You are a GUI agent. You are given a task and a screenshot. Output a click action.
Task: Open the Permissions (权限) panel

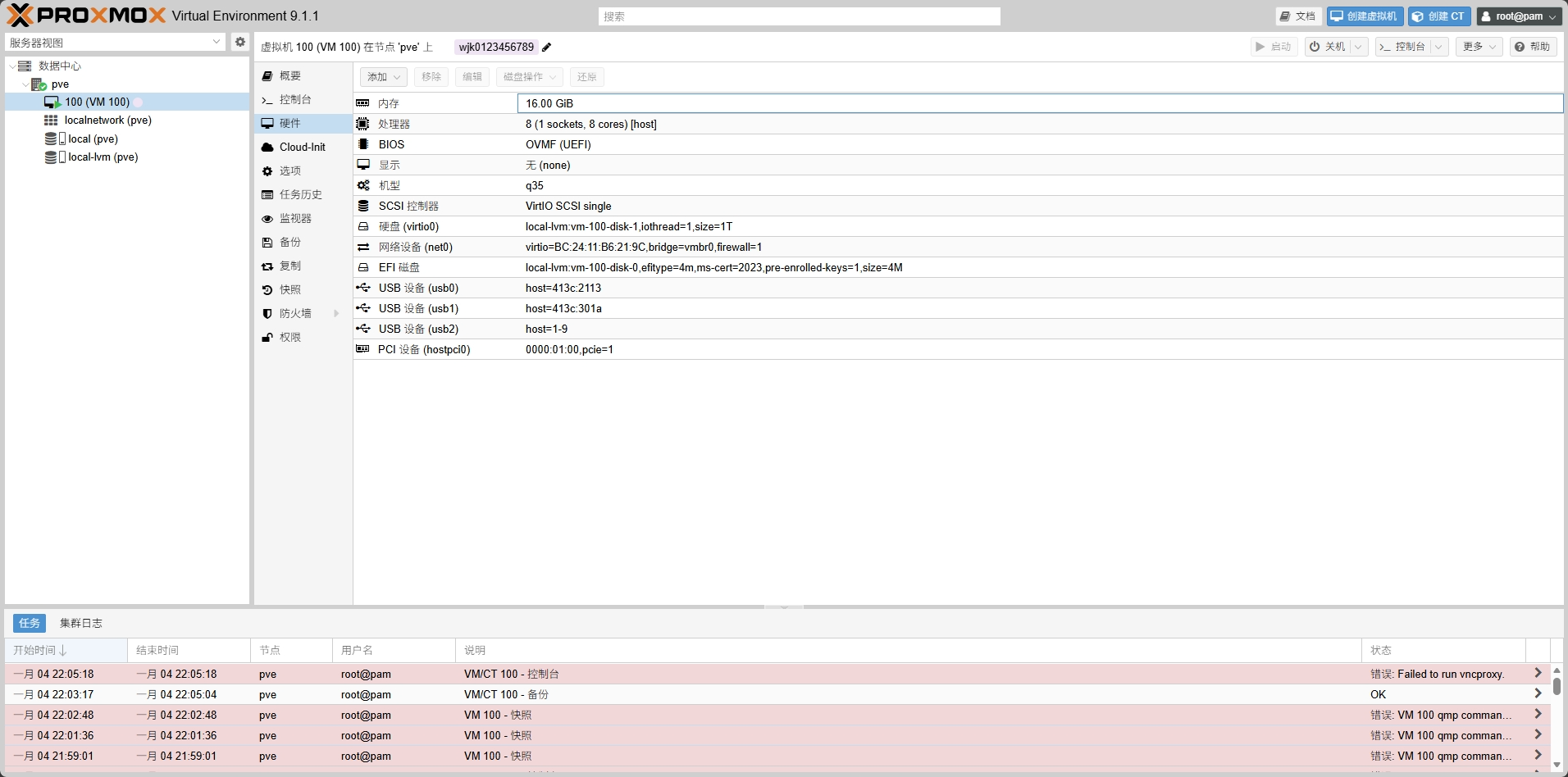tap(289, 337)
